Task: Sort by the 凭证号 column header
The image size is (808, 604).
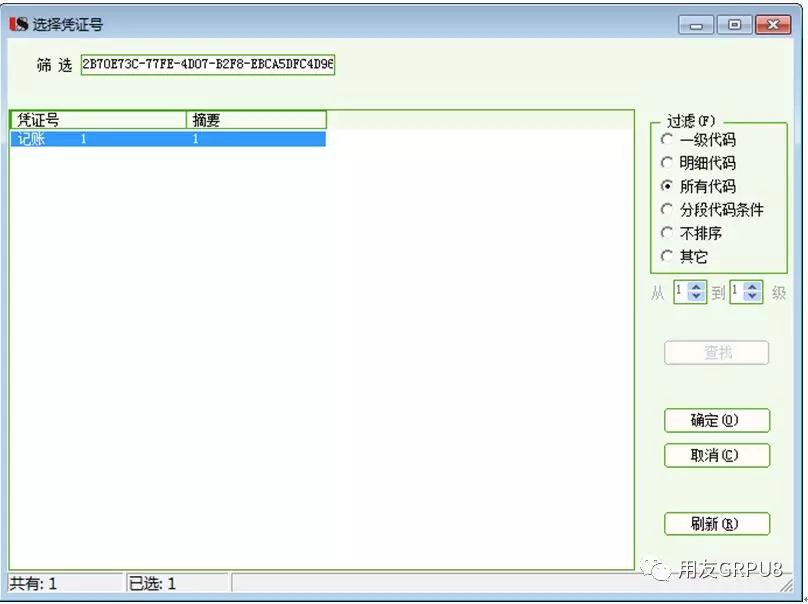Action: point(98,120)
